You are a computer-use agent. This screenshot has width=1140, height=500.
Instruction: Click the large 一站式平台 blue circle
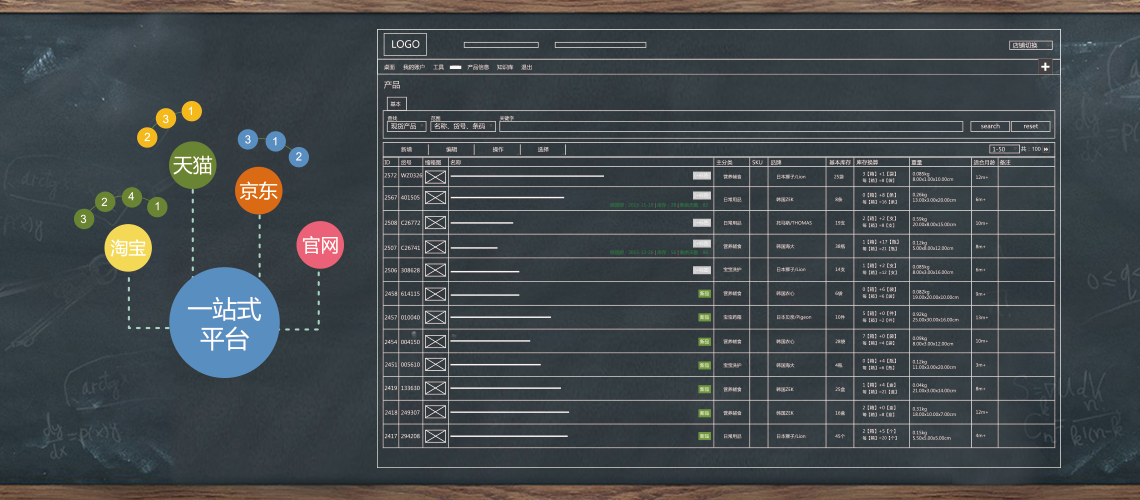point(224,322)
